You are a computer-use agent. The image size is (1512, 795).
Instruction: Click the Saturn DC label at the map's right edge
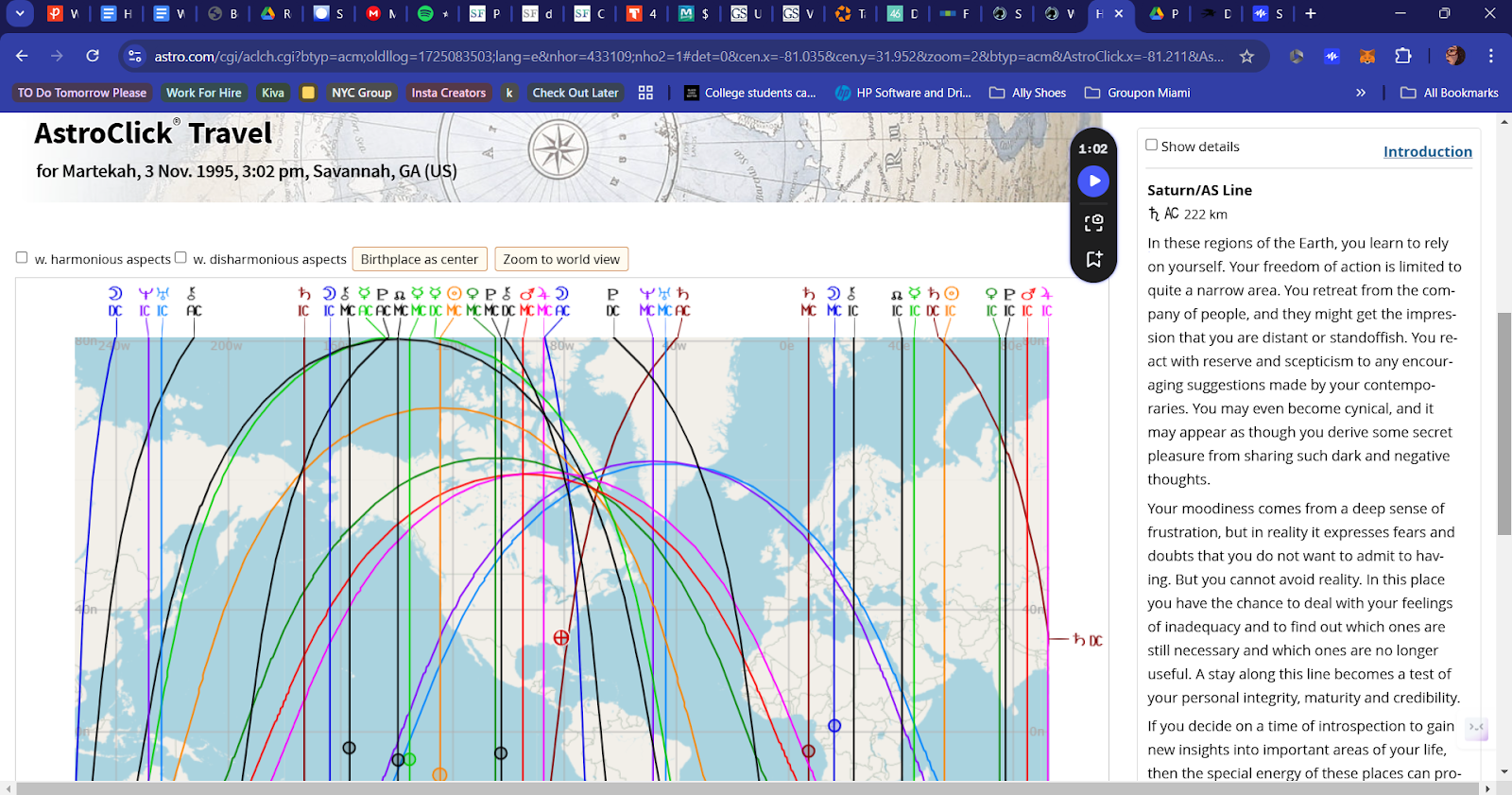(x=1088, y=640)
